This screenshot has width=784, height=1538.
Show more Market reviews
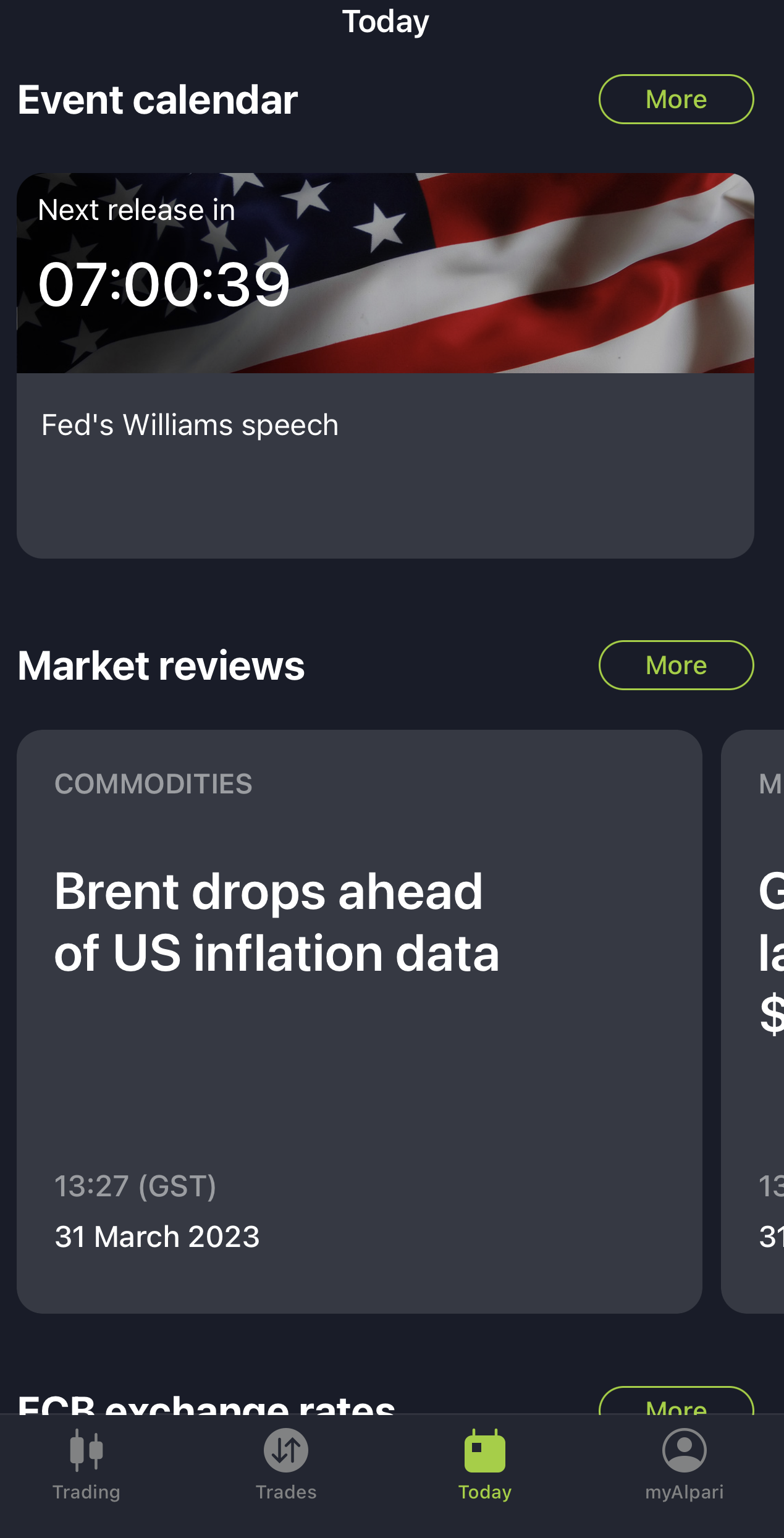pyautogui.click(x=676, y=665)
